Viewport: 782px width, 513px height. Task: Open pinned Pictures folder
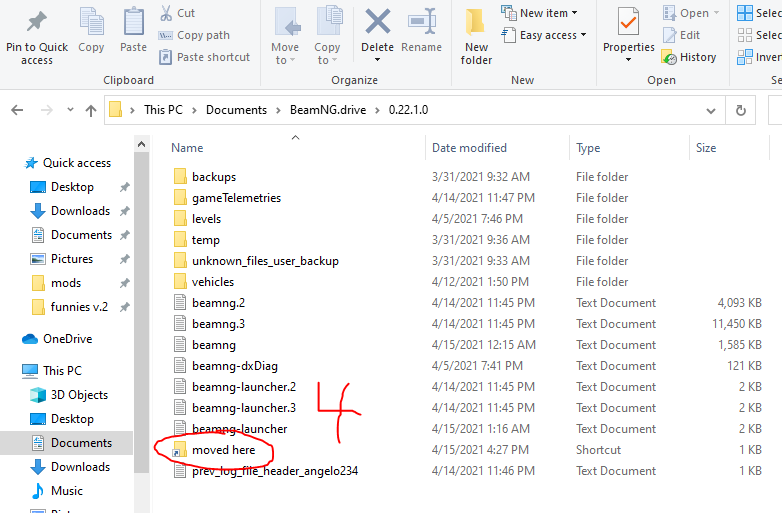pos(72,258)
